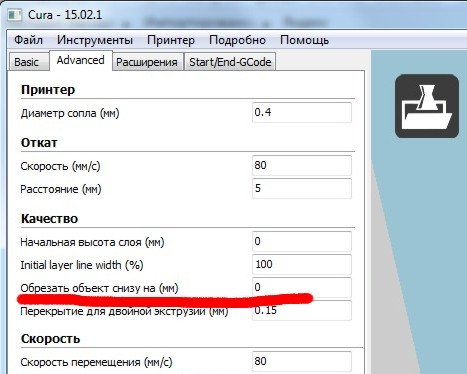This screenshot has height=374, width=467.
Task: Click the Cura application icon in title bar
Action: click(15, 15)
